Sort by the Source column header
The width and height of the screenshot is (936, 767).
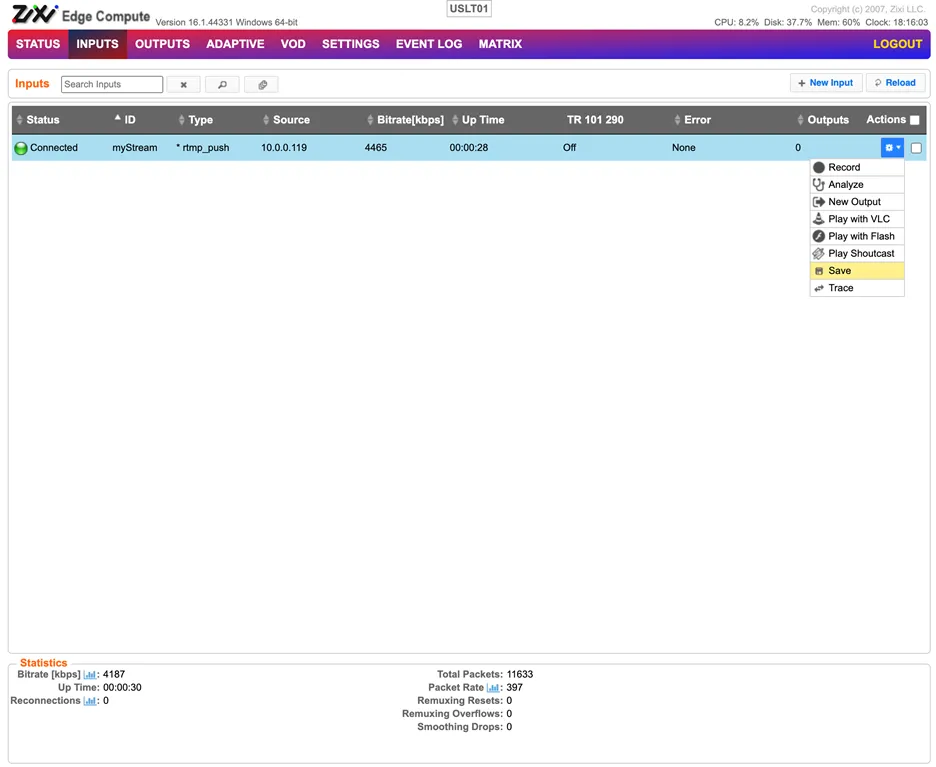tap(287, 120)
